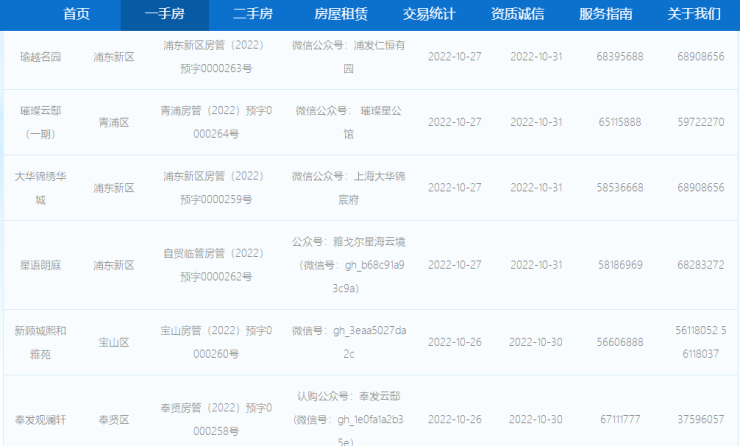Click 微信公众号：上海大华锦宸府 cell
The image size is (740, 446).
(x=348, y=188)
